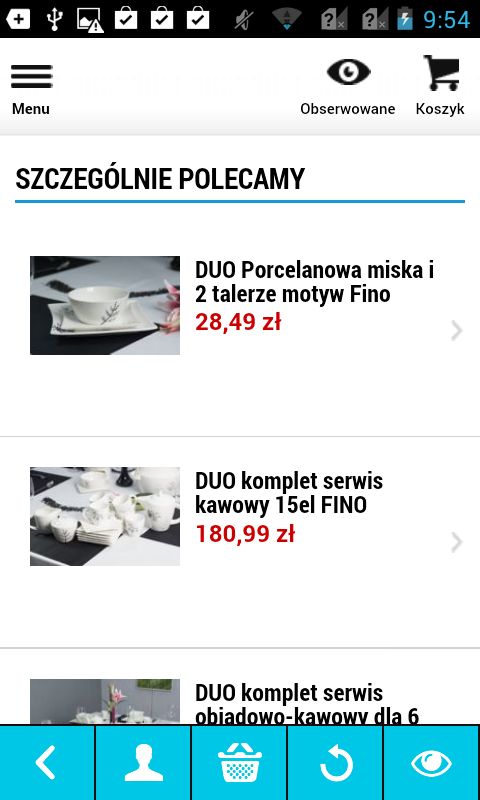The height and width of the screenshot is (800, 480).
Task: Select DUO Porcelanowa miska i 2 talerze title
Action: point(314,282)
